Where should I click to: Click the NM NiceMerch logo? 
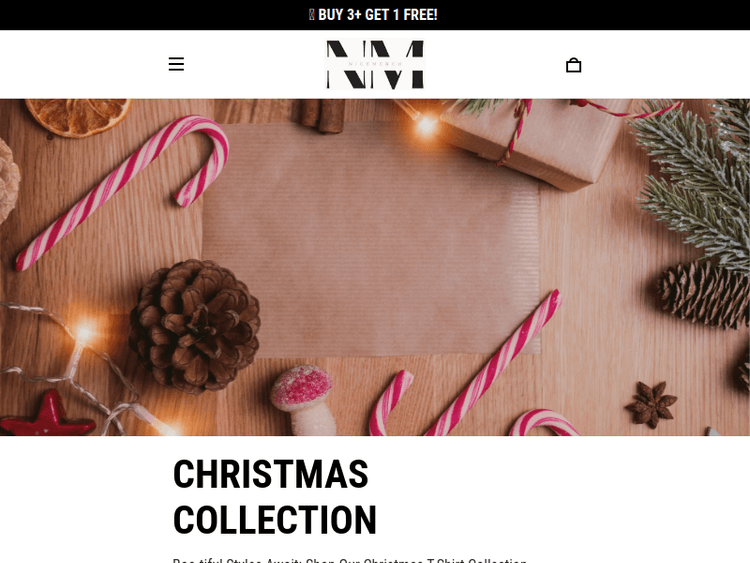pyautogui.click(x=375, y=64)
